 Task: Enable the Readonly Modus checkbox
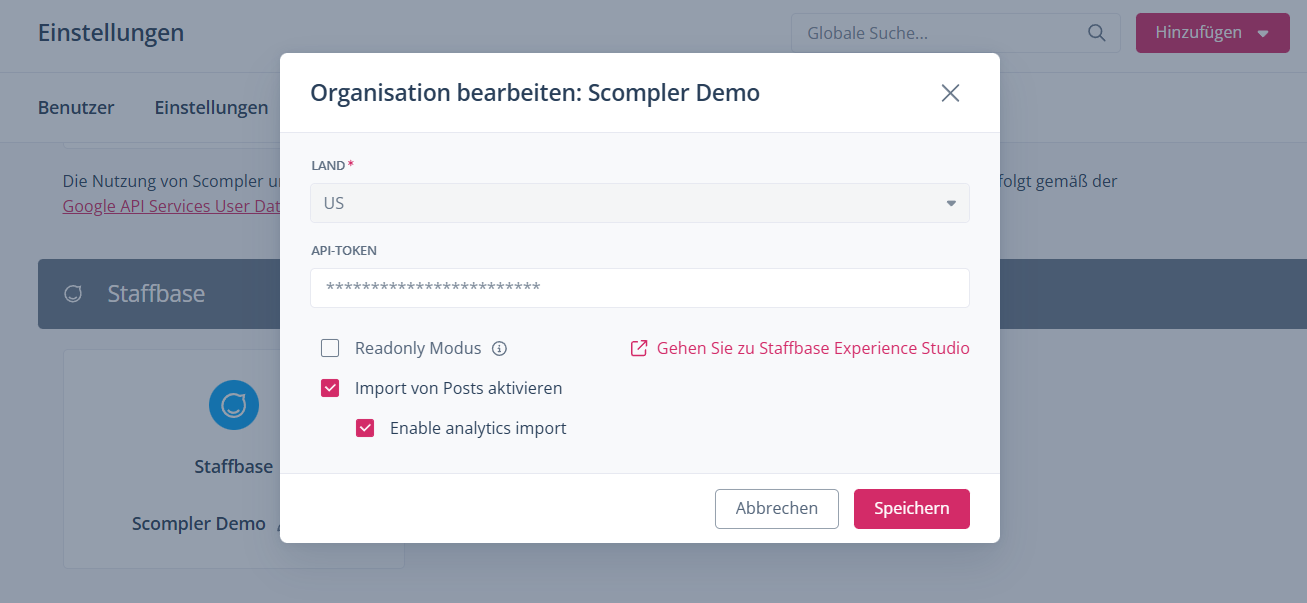click(x=330, y=349)
